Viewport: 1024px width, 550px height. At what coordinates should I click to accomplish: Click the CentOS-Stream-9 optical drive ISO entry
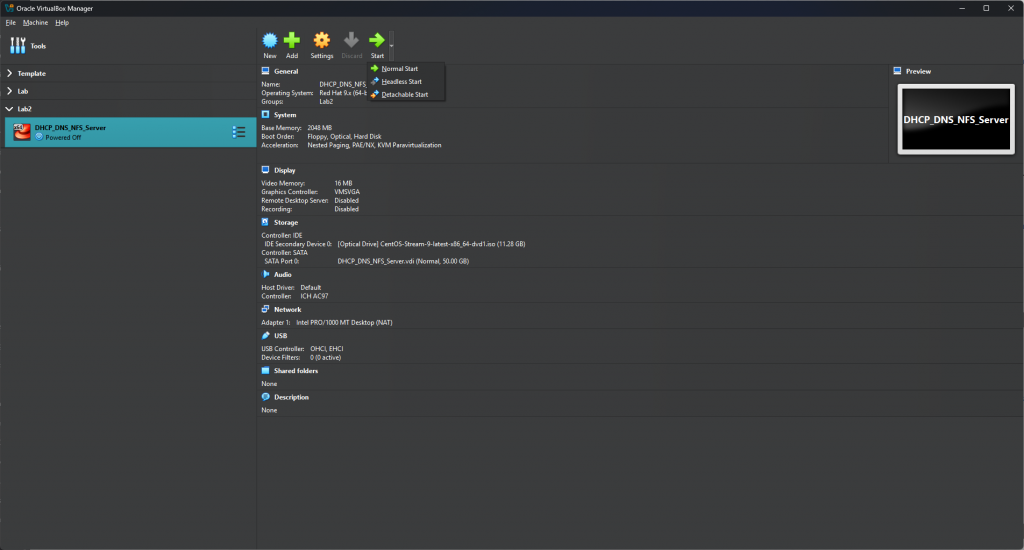(x=431, y=244)
